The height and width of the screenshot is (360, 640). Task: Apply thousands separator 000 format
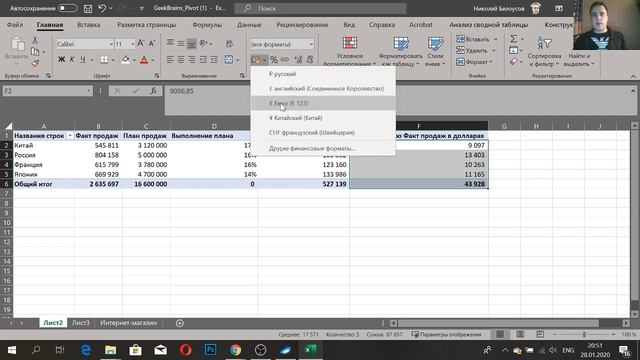tap(285, 60)
